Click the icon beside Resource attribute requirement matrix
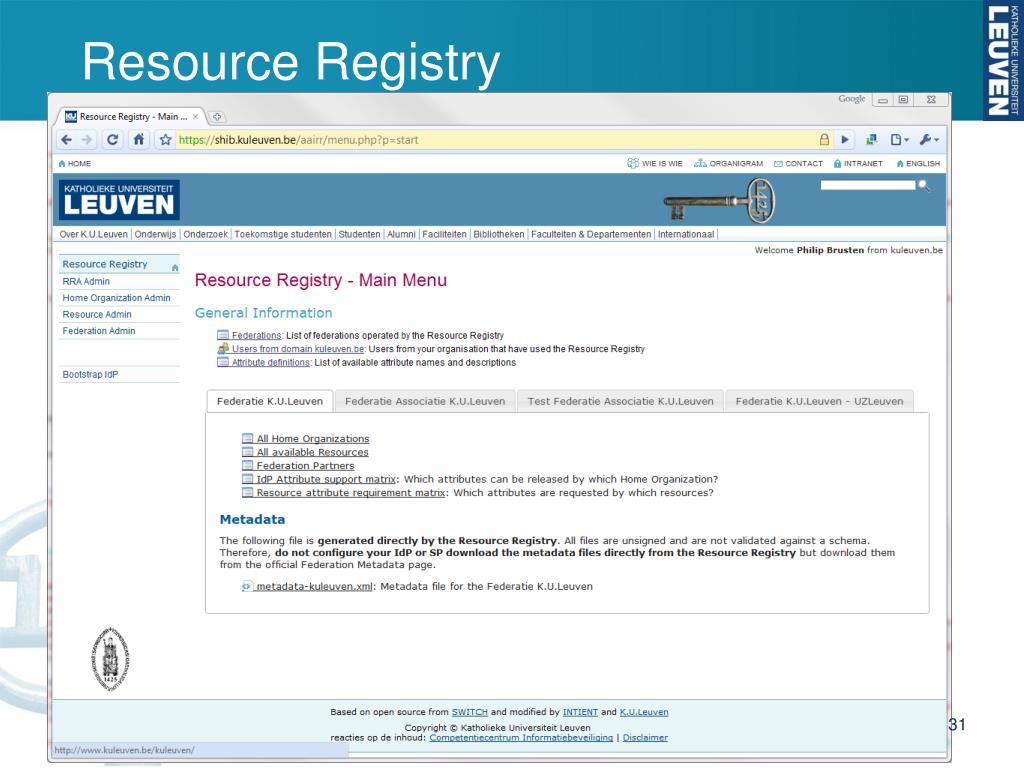The height and width of the screenshot is (768, 1024). click(248, 492)
